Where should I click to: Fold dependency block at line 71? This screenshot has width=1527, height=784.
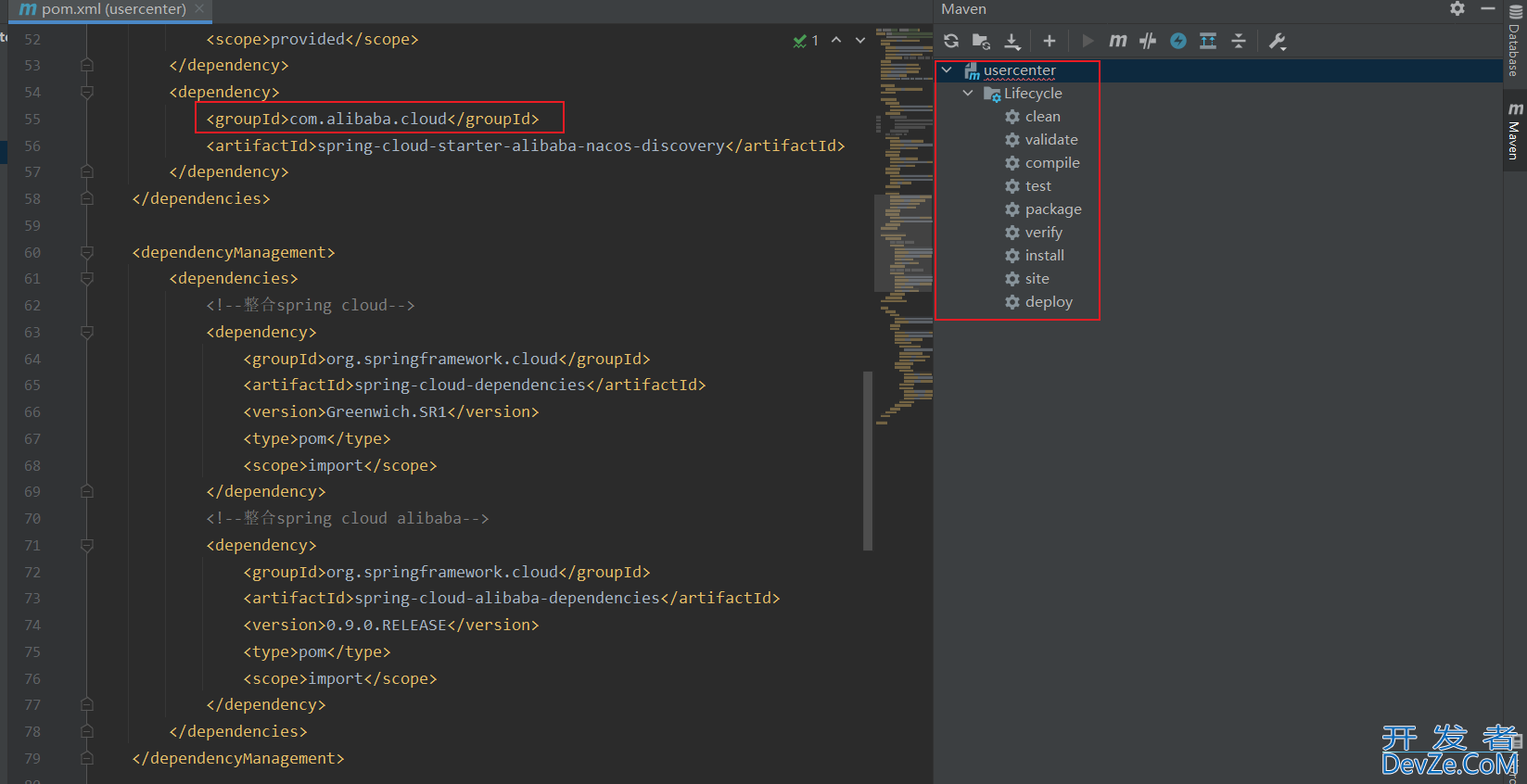coord(87,545)
